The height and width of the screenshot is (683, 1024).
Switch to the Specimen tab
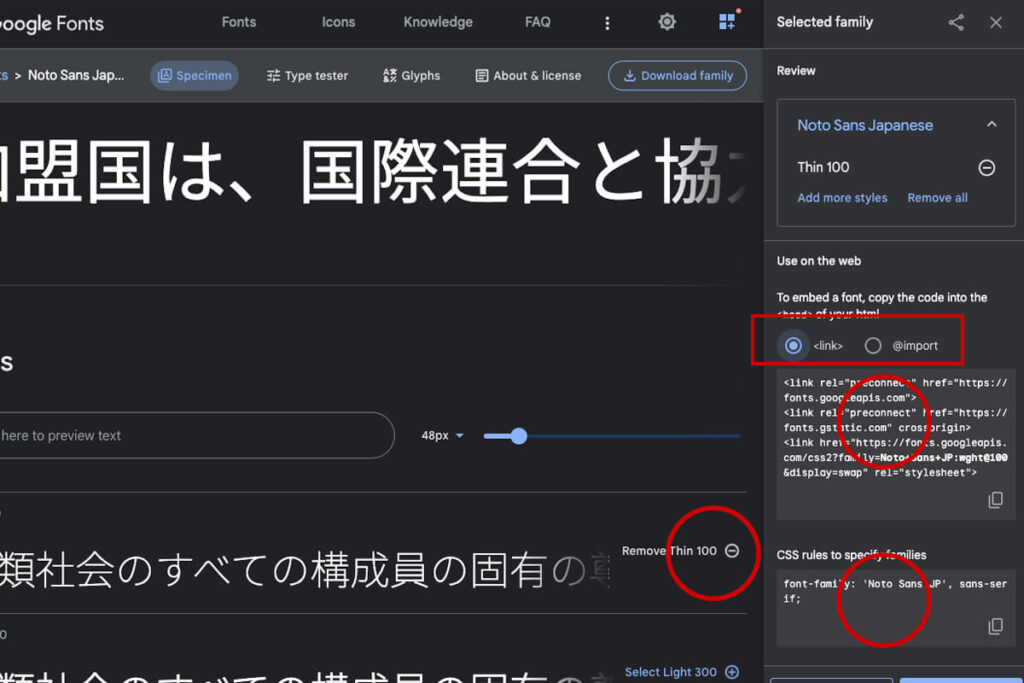tap(195, 76)
